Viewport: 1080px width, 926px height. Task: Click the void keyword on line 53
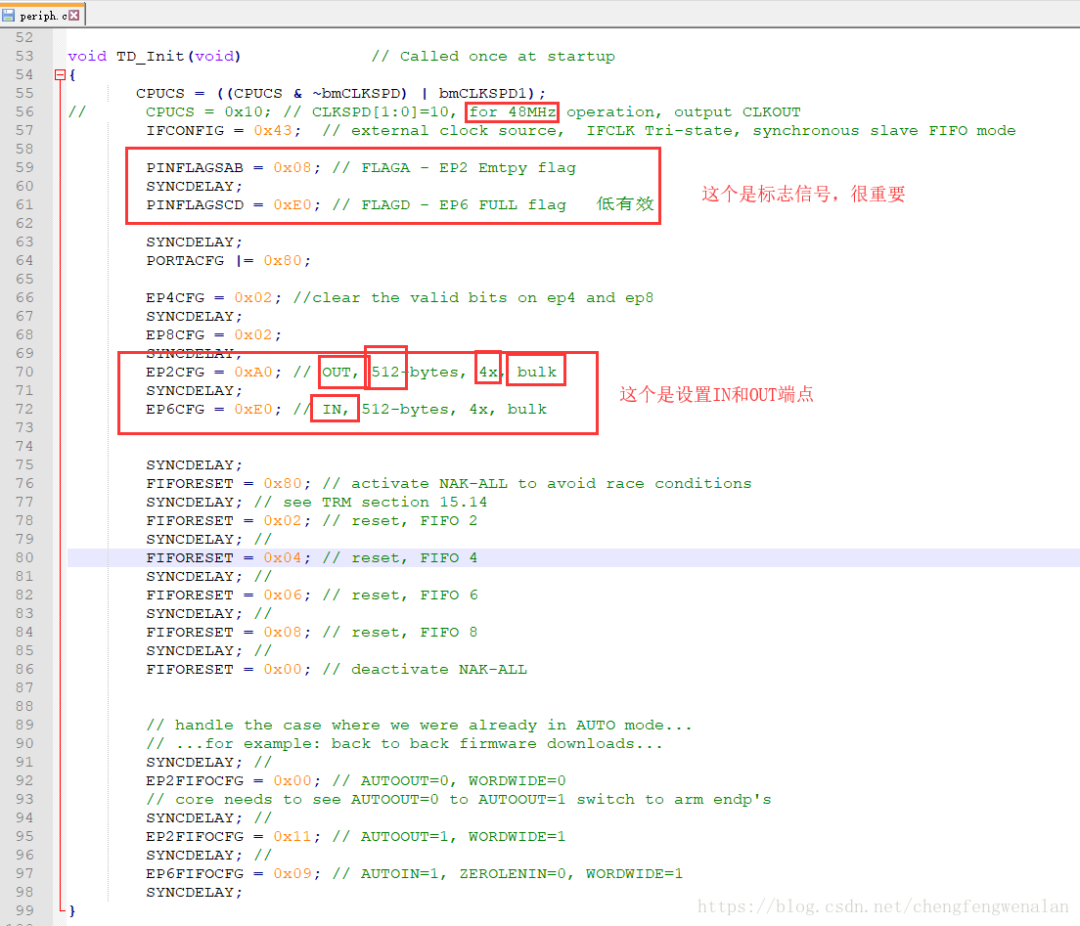[x=87, y=55]
